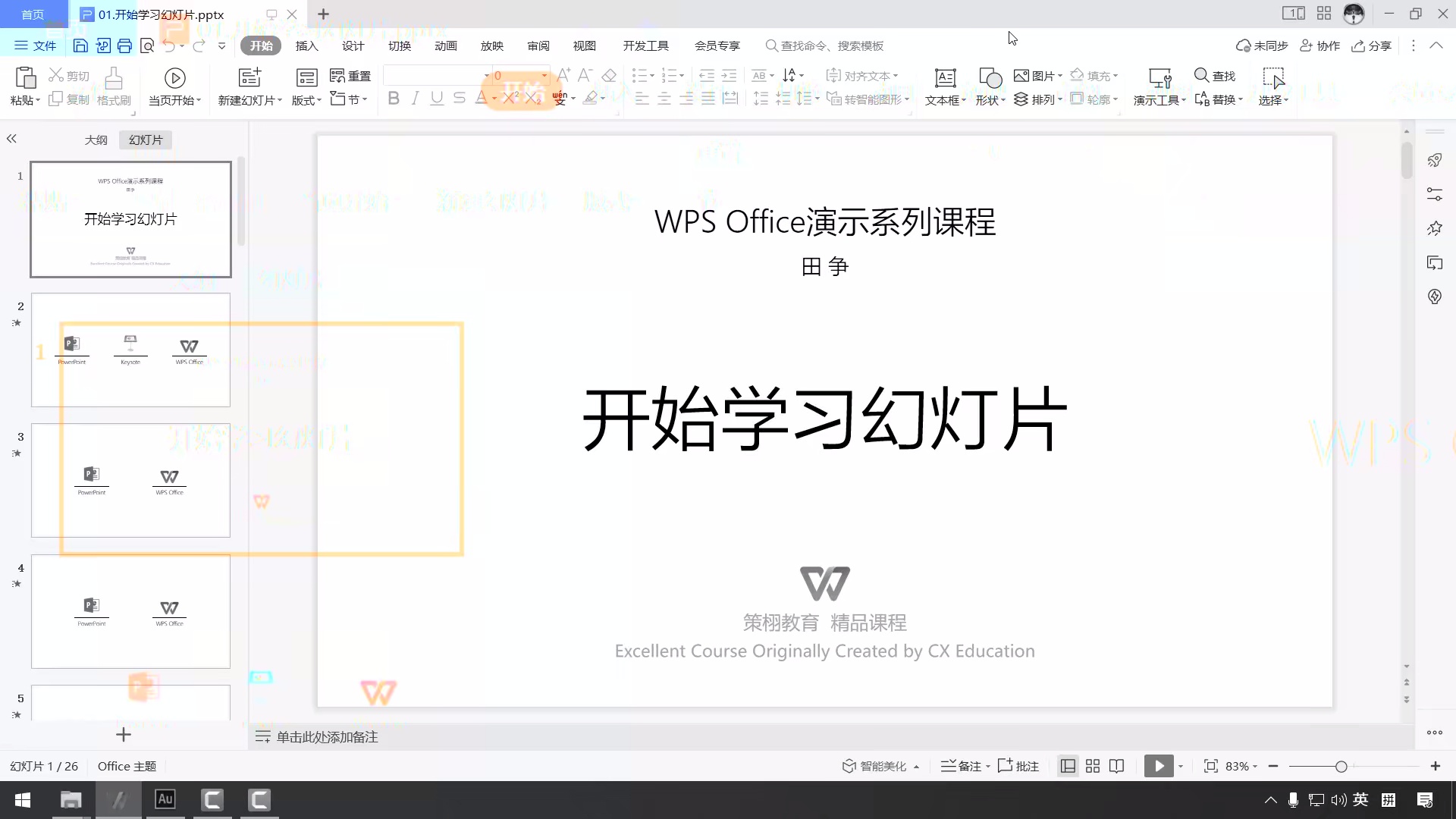The height and width of the screenshot is (819, 1456).
Task: Open the Insert (插入) ribbon tab
Action: pyautogui.click(x=306, y=46)
